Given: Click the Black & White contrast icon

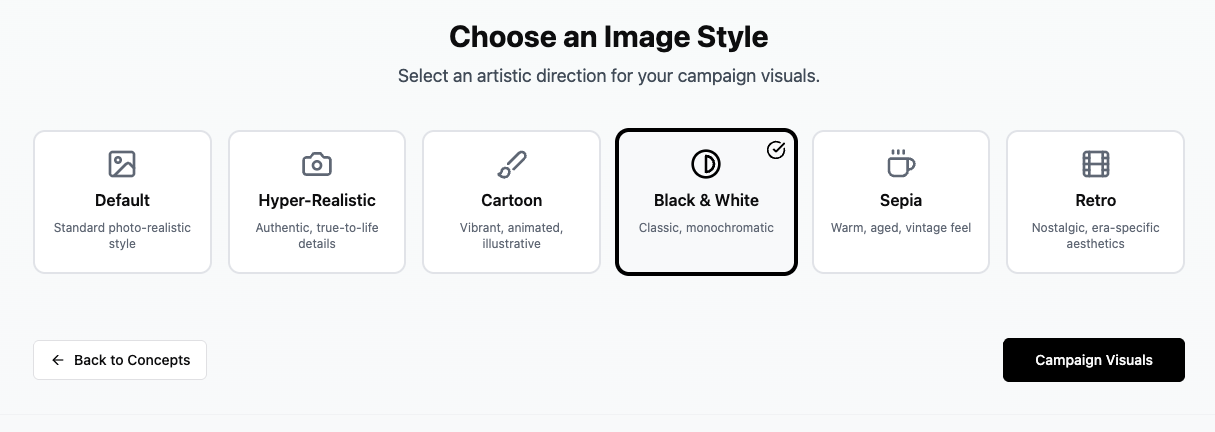Looking at the screenshot, I should click(x=706, y=164).
